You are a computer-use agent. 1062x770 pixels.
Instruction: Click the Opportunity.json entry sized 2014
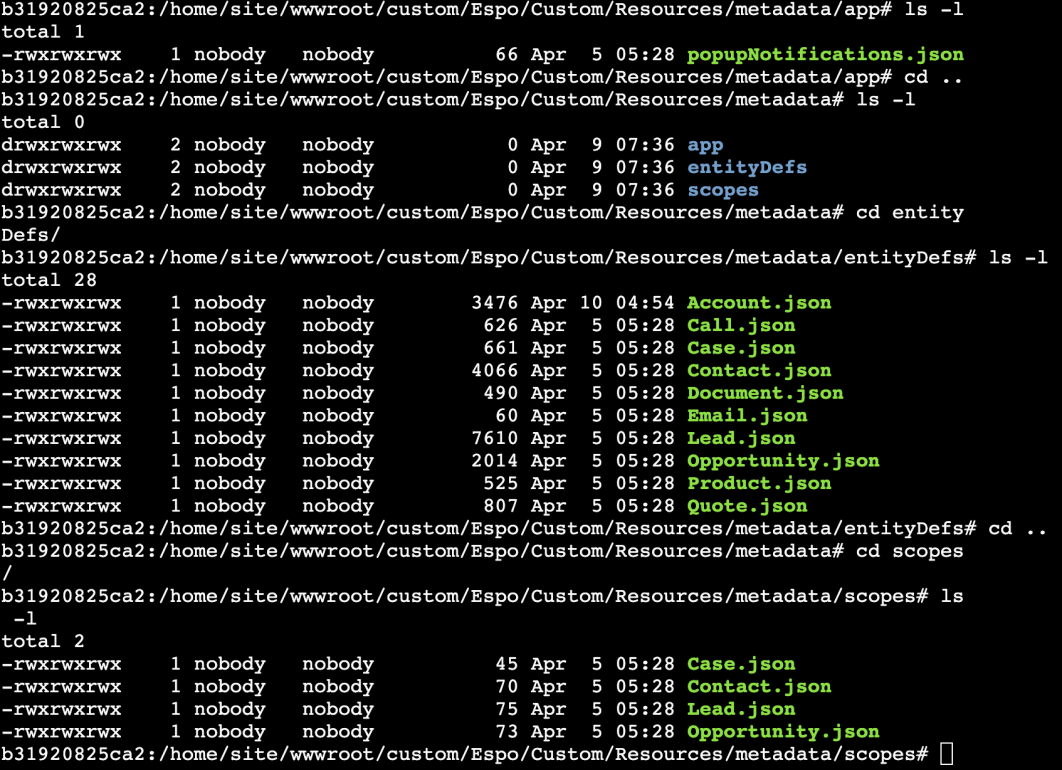coord(782,461)
